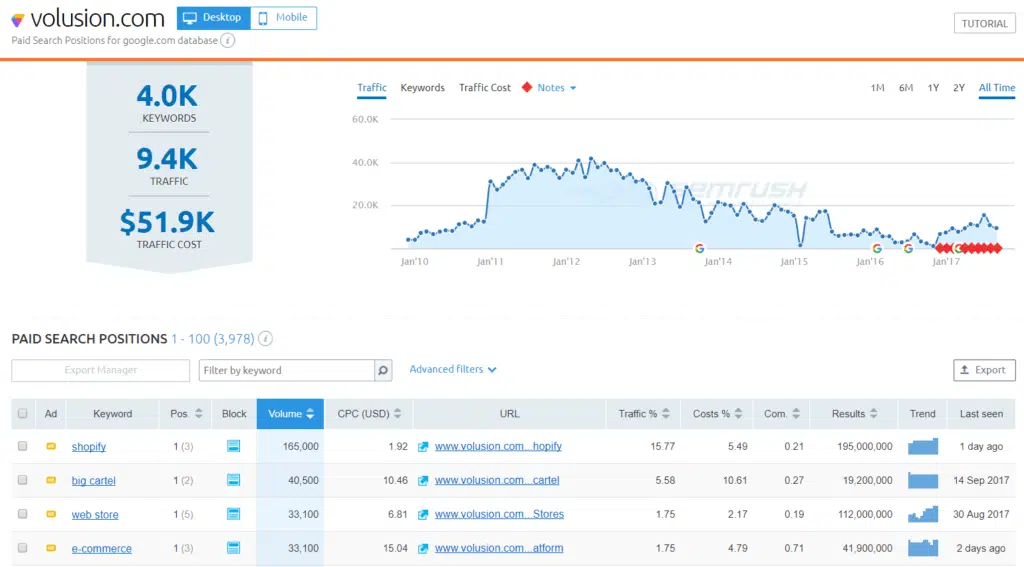Click the e-commerce trend chart thumbnail
Viewport: 1024px width, 567px height.
coord(922,548)
